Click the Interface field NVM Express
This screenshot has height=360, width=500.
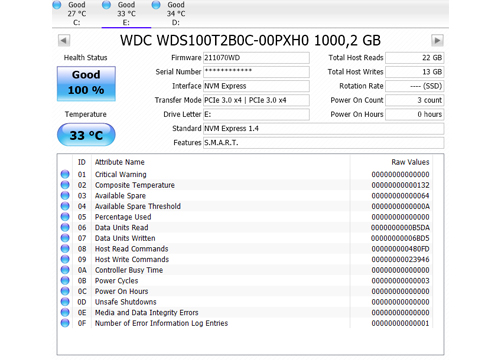click(256, 86)
